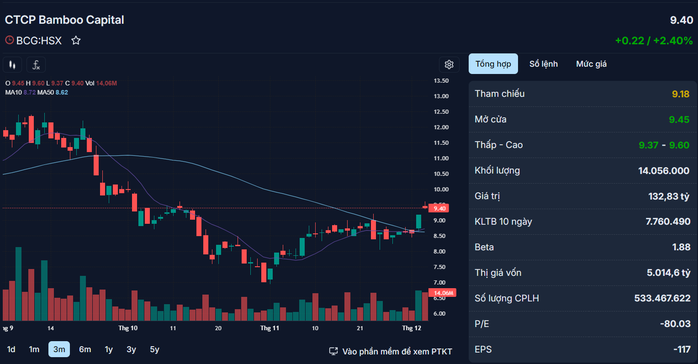The height and width of the screenshot is (364, 698).
Task: Select the 1d time range
Action: pos(11,349)
